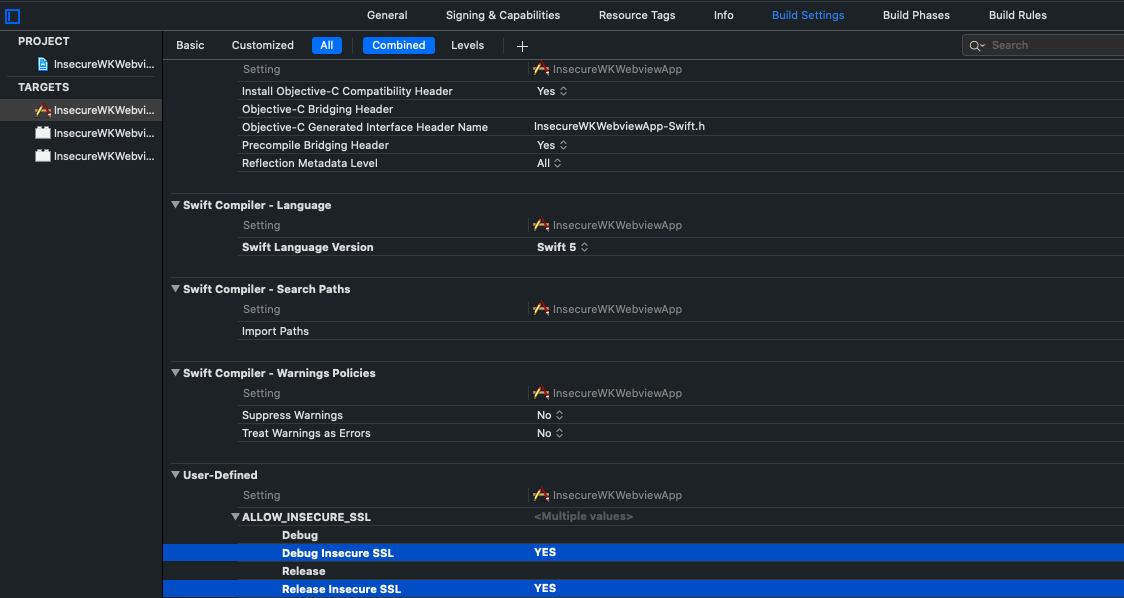Click YES value for Release Insecure SSL
Screen dimensions: 1124x598
[545, 588]
